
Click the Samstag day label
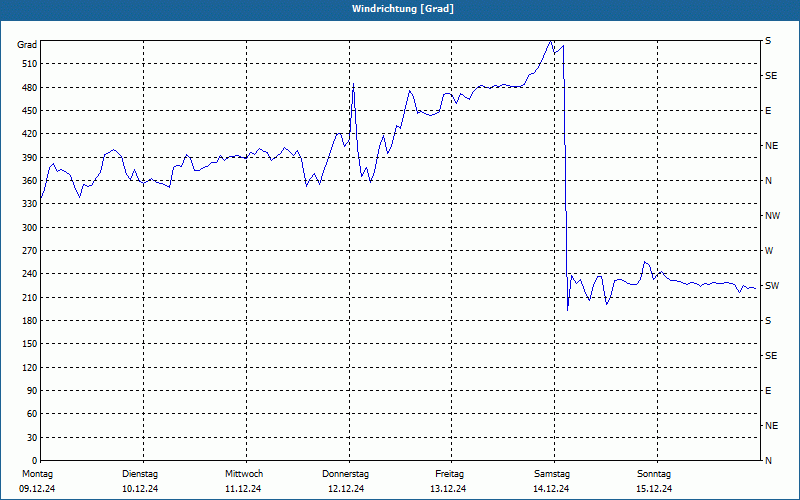(552, 474)
